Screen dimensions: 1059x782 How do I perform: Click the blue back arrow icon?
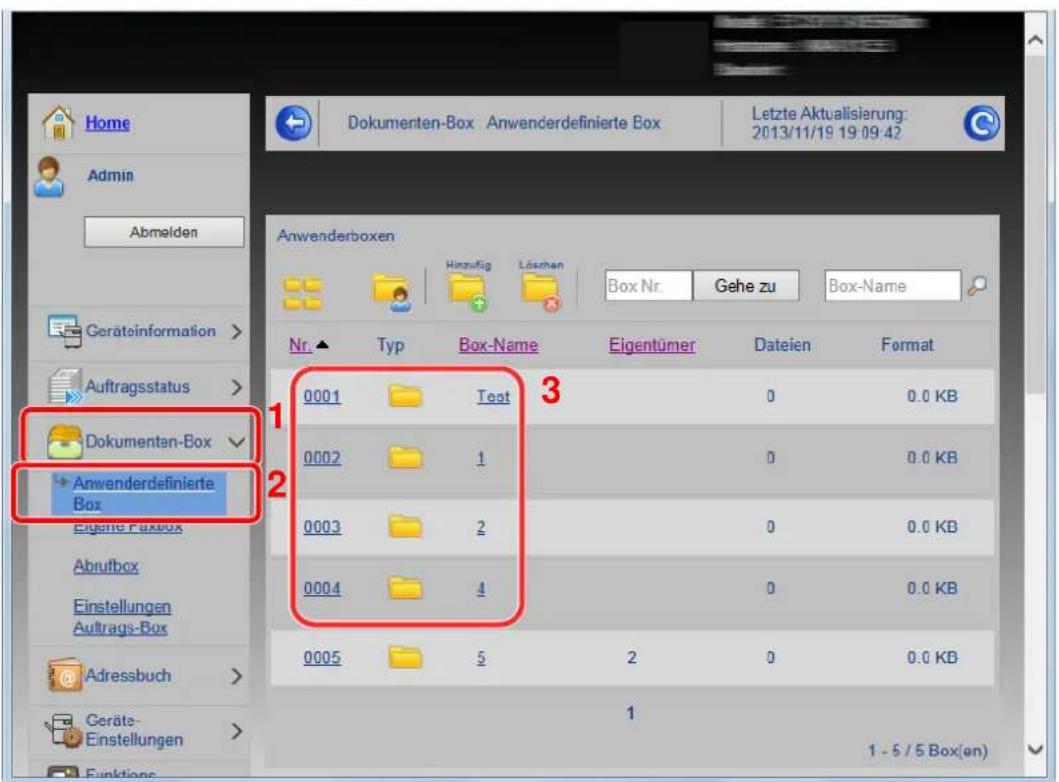click(x=294, y=124)
